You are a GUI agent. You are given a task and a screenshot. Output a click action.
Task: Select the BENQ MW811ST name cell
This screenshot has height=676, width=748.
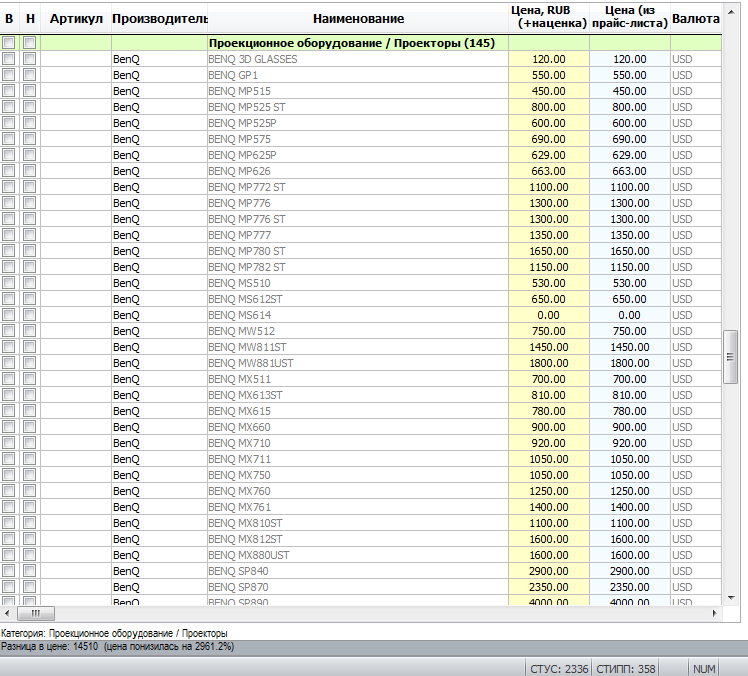358,347
